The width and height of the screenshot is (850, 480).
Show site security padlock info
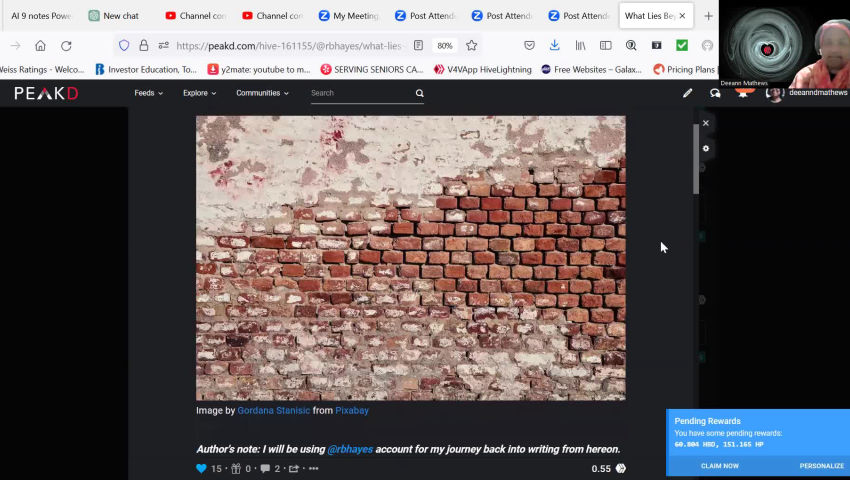144,46
